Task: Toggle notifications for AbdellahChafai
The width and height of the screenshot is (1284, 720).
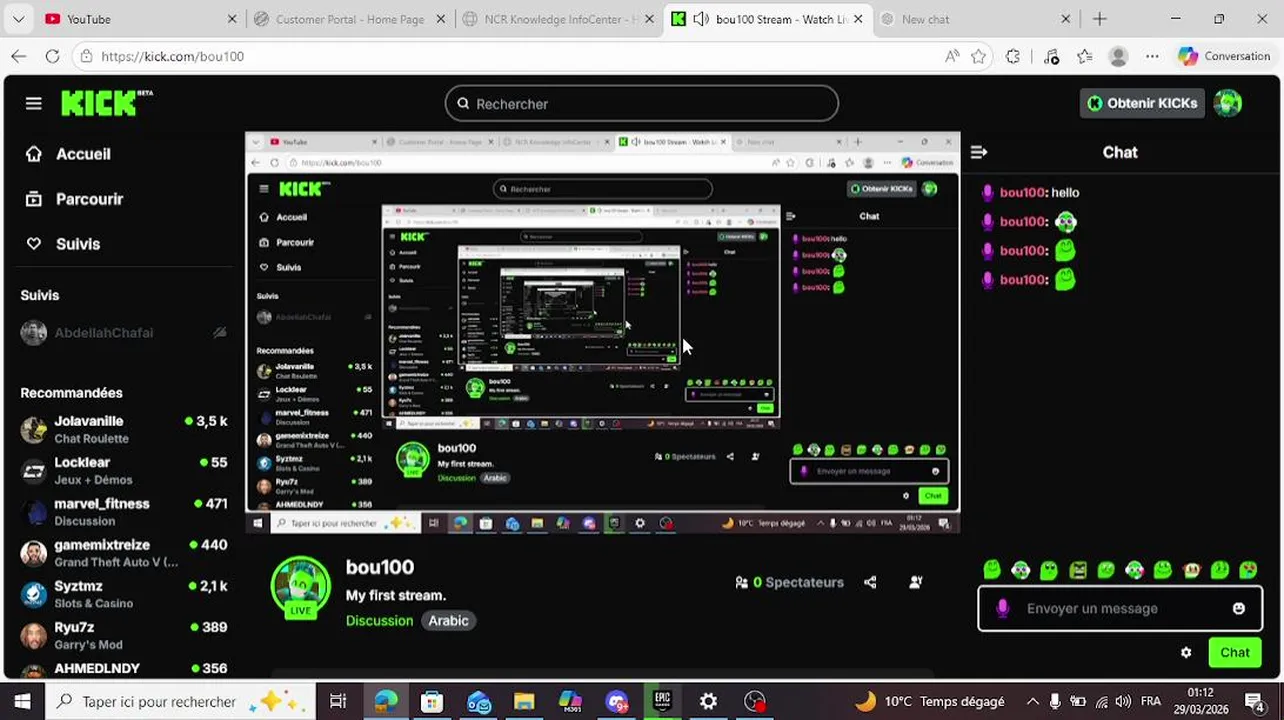Action: [x=220, y=333]
